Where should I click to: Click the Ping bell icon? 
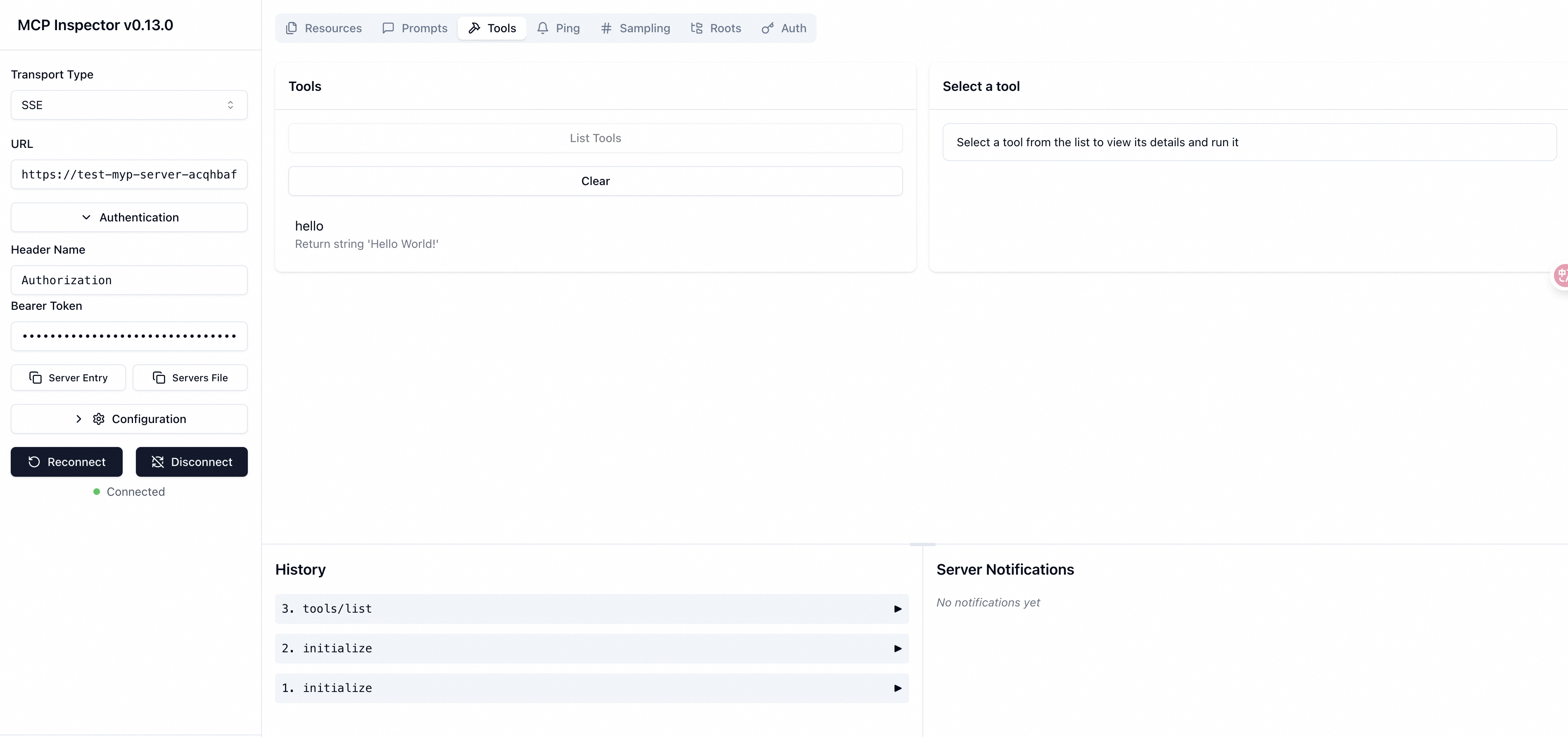coord(542,28)
